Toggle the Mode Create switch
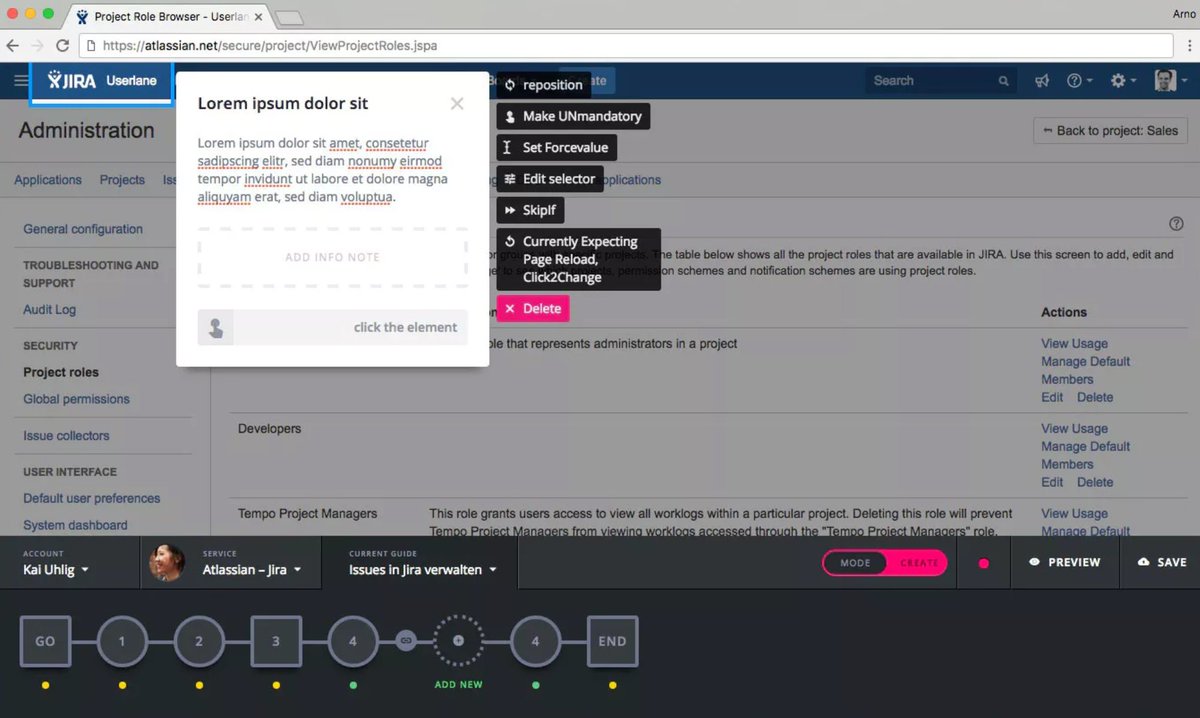This screenshot has width=1200, height=718. (x=883, y=563)
